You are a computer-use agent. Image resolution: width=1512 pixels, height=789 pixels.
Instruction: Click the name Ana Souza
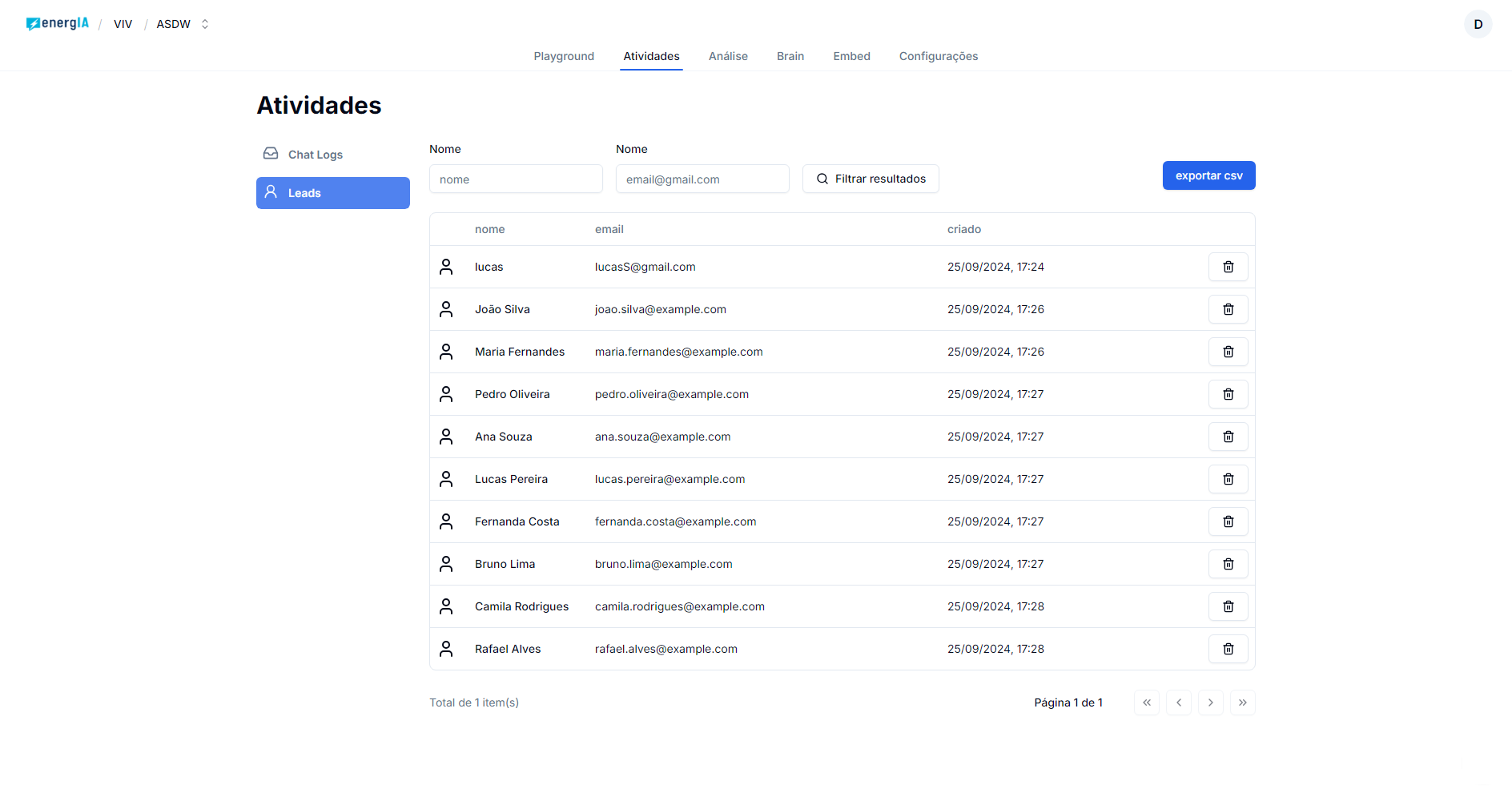(503, 437)
